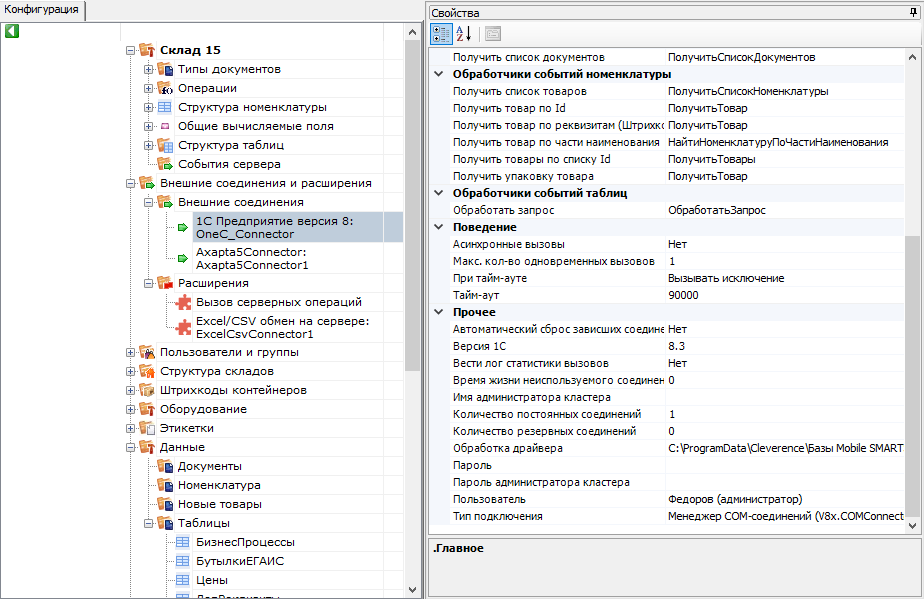Switch properties to alphabetical sort icon

pyautogui.click(x=464, y=34)
